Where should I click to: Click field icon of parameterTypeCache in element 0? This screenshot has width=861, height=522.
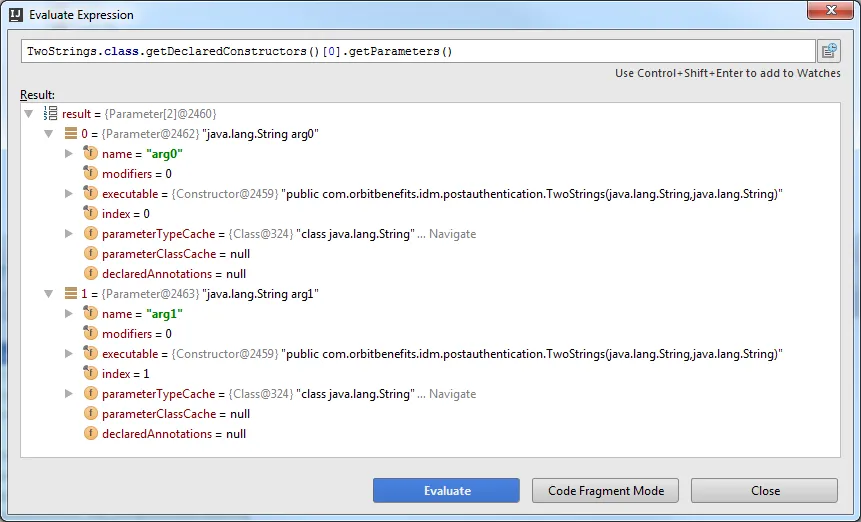[x=90, y=233]
